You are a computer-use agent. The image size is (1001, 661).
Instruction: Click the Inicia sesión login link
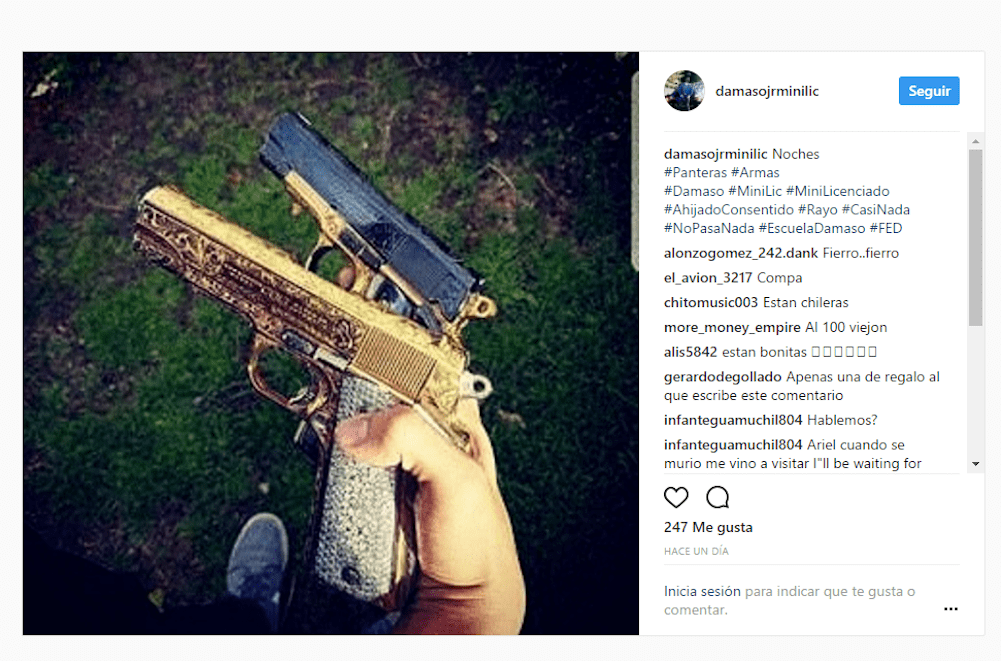point(702,591)
